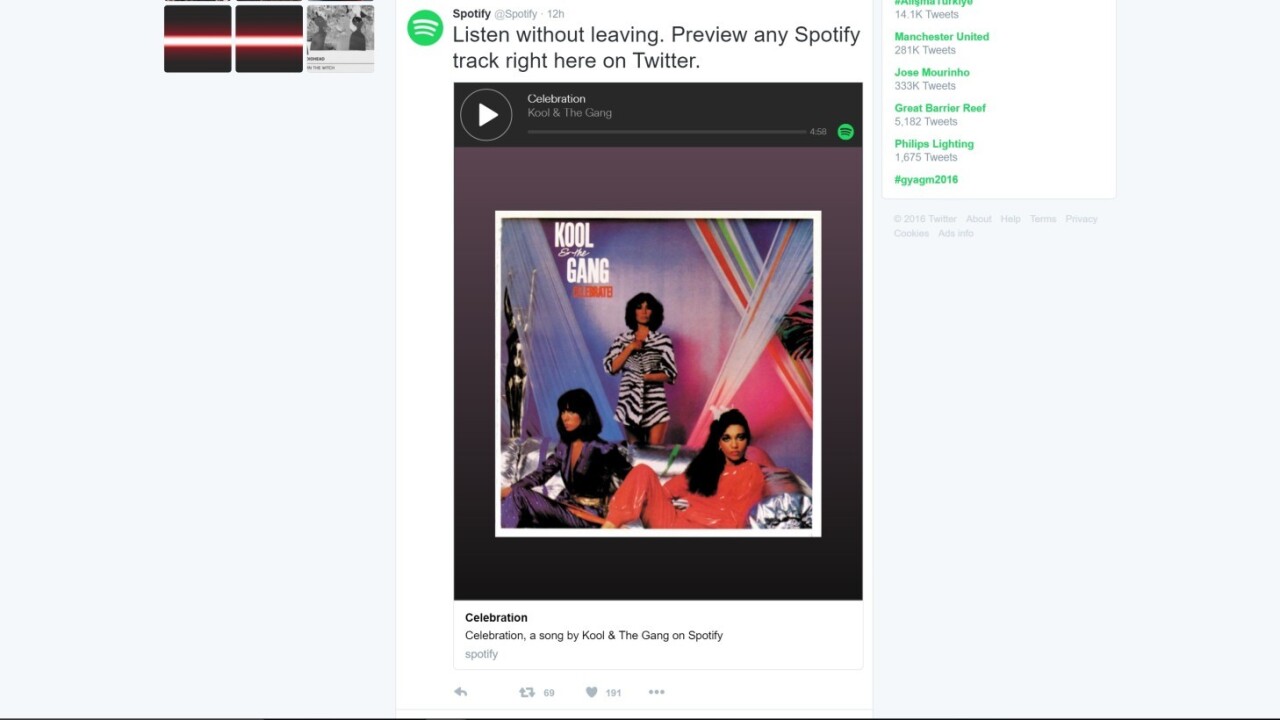
Task: Open the Jose Mourinho trend
Action: pos(932,73)
